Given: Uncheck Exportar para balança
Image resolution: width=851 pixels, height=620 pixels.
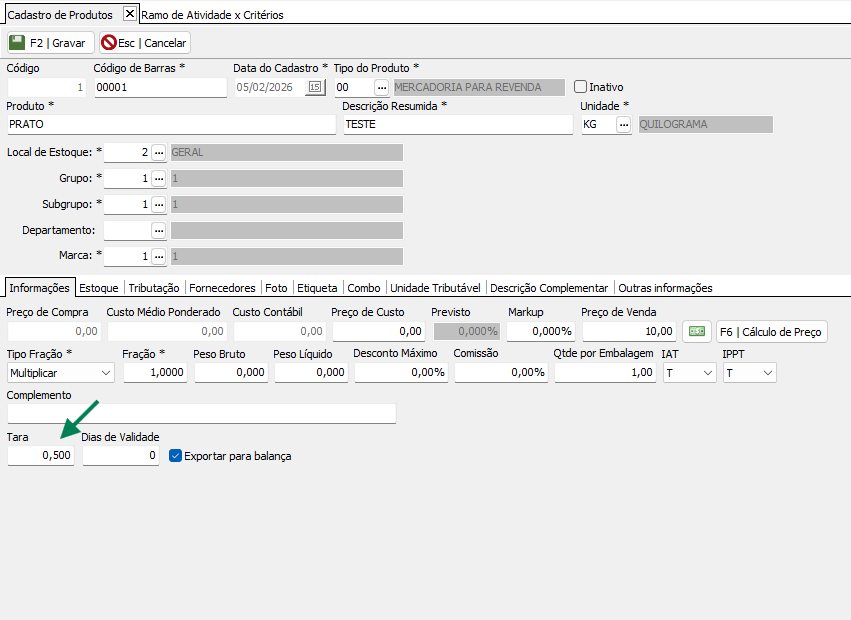Looking at the screenshot, I should click(x=175, y=456).
